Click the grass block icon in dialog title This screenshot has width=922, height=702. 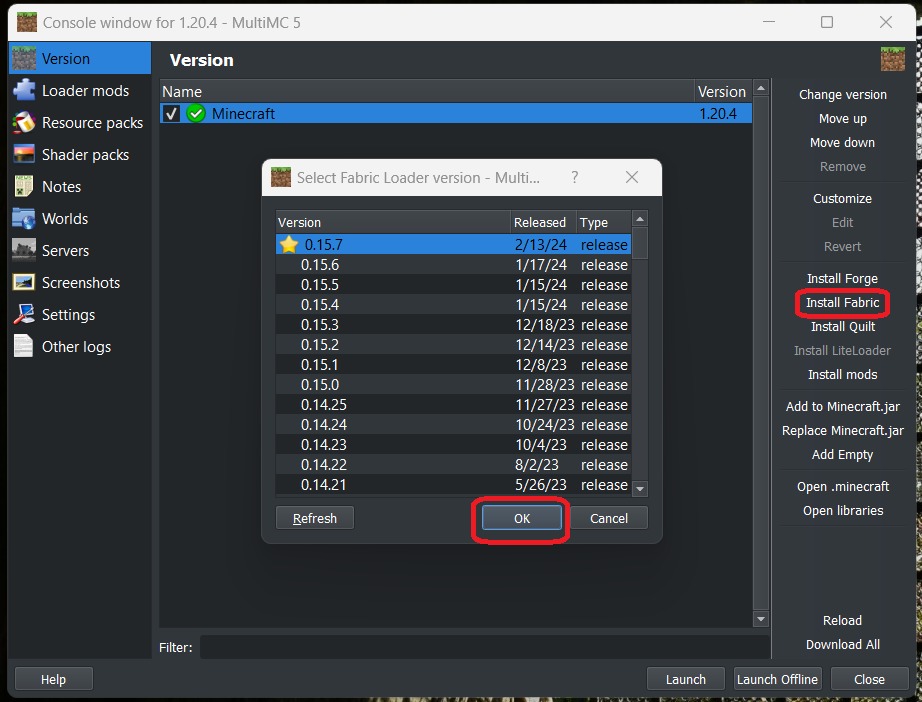click(280, 177)
